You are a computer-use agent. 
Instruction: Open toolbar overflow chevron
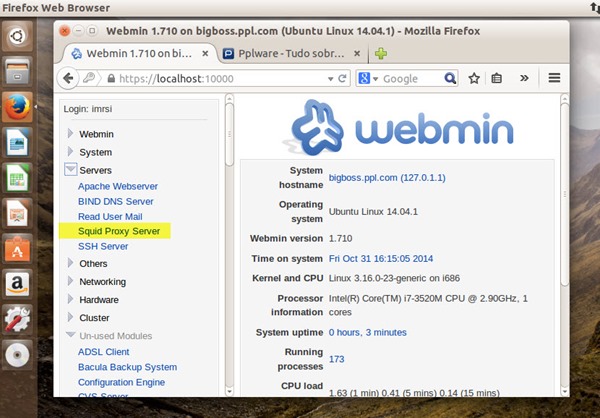point(524,78)
